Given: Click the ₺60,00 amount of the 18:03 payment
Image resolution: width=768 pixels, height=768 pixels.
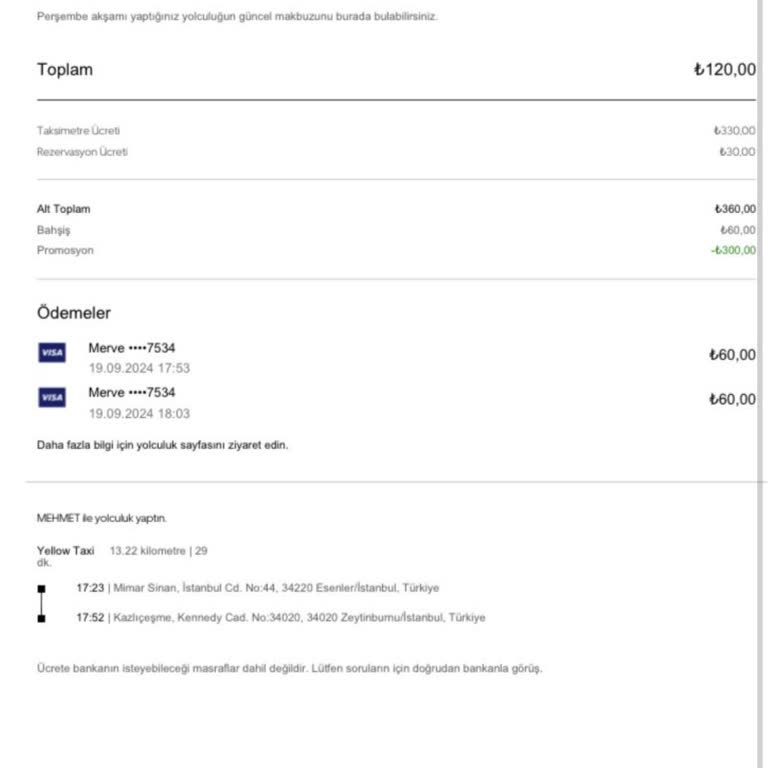Looking at the screenshot, I should 732,400.
